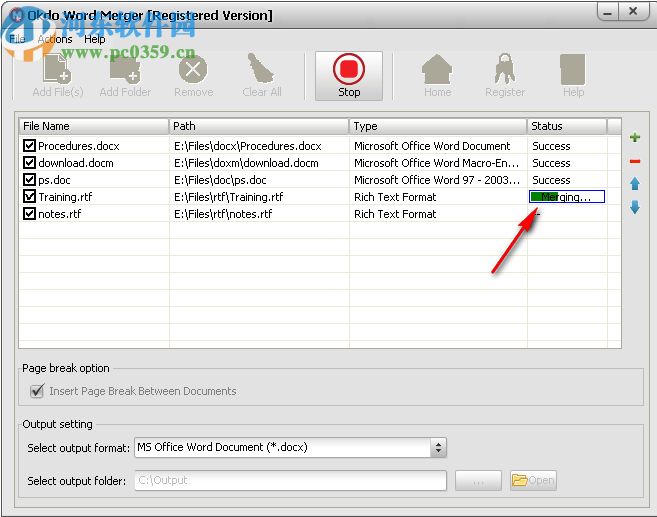The height and width of the screenshot is (517, 657).
Task: Select path E:\Files\rtf\Training.rtf
Action: point(229,196)
